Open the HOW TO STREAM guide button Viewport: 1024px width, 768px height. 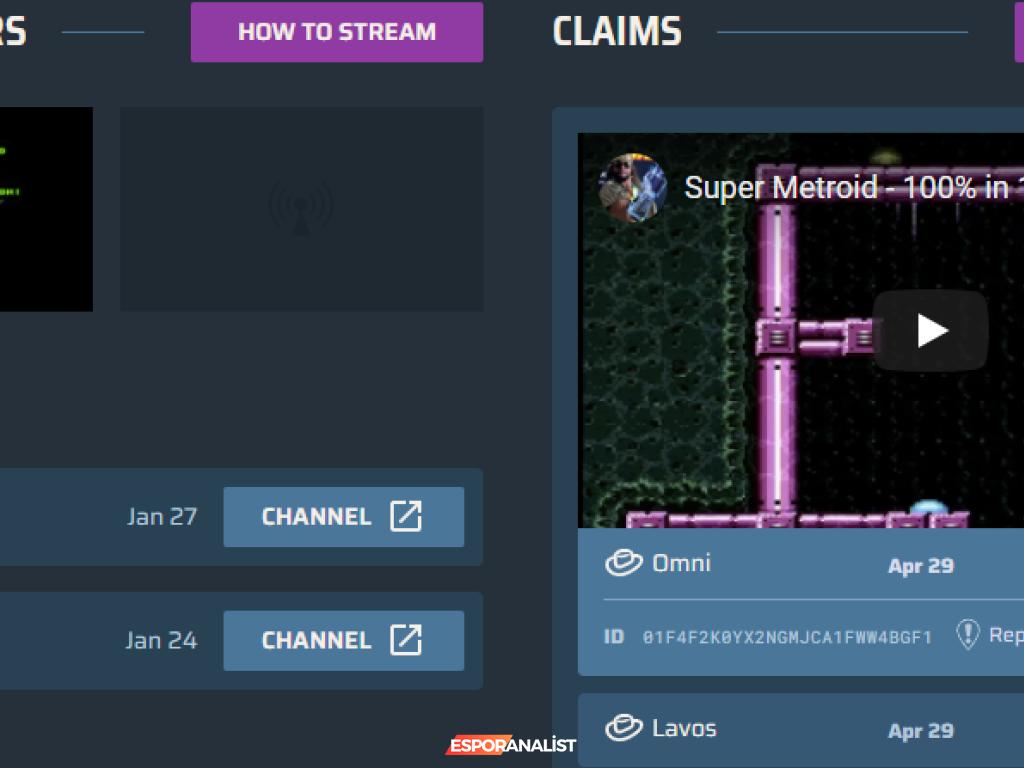[336, 32]
